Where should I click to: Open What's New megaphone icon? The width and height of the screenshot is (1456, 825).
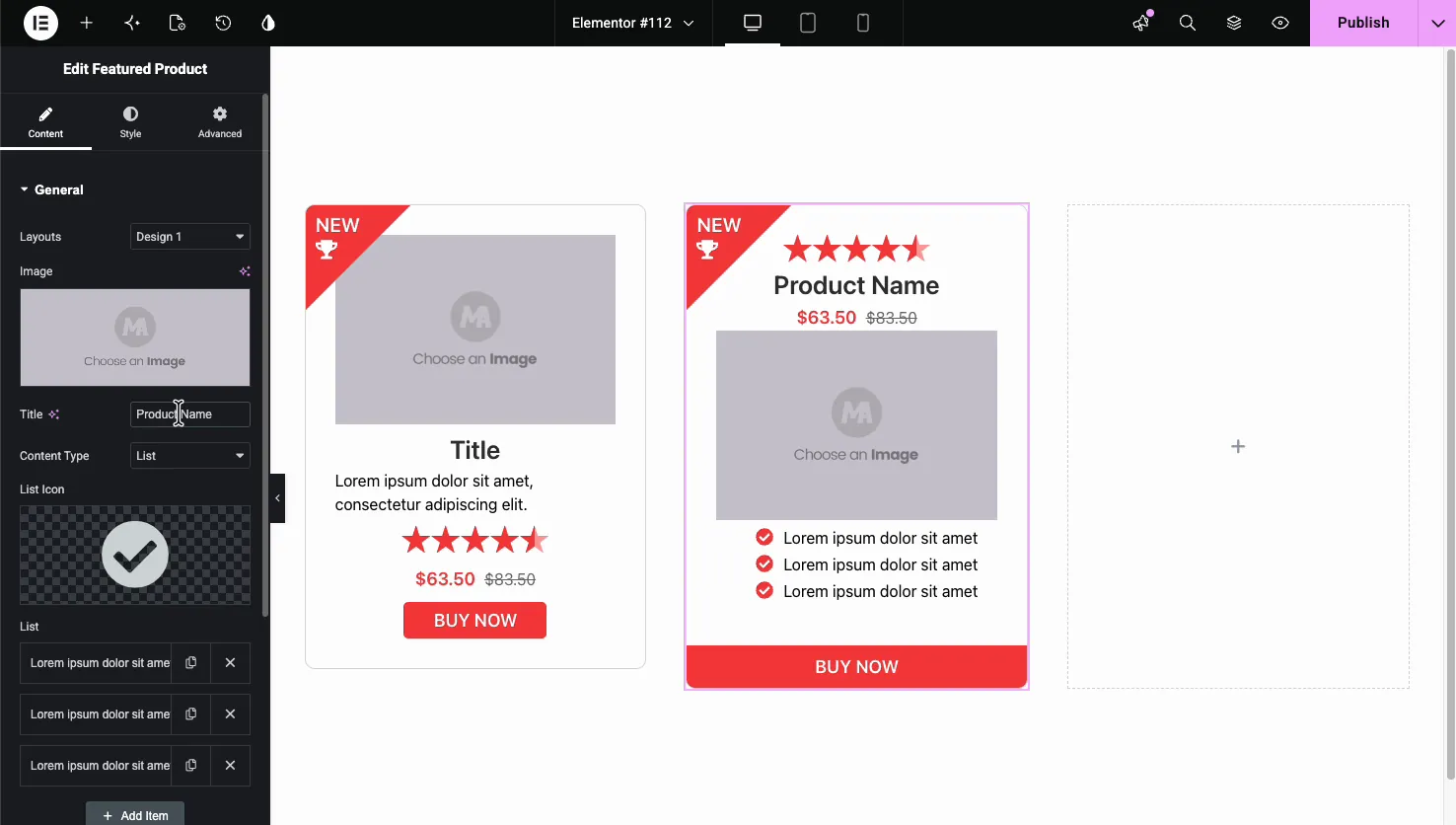(x=1141, y=23)
